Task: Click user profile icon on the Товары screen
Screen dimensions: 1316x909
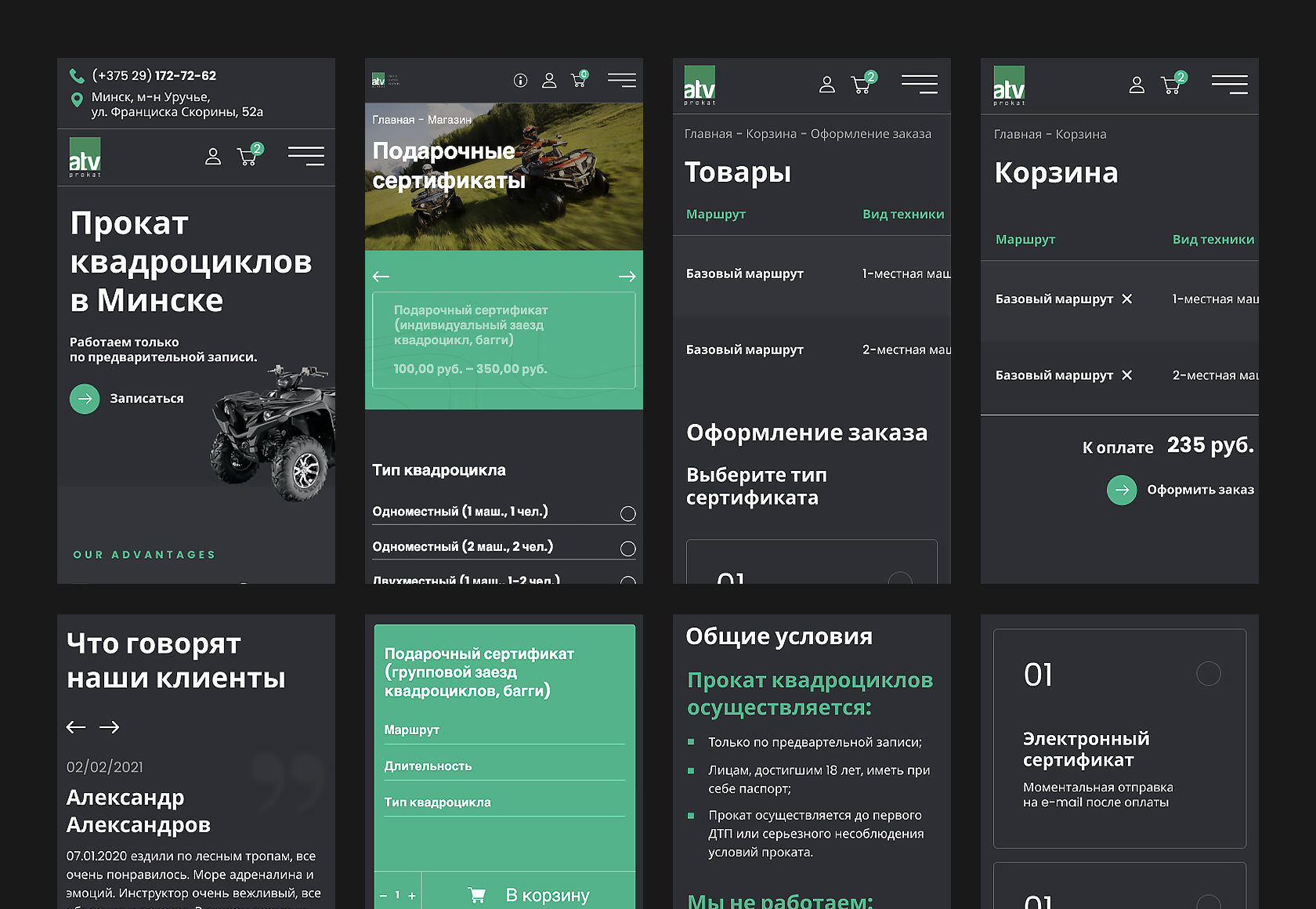Action: [826, 85]
